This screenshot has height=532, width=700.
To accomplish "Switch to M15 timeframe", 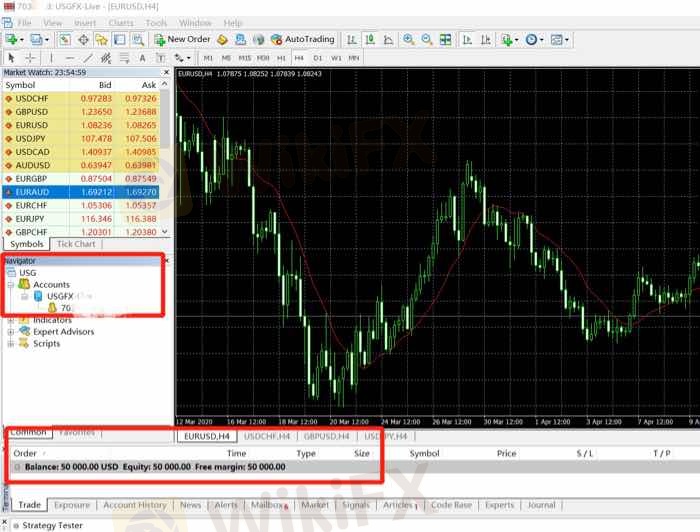I will [x=245, y=58].
